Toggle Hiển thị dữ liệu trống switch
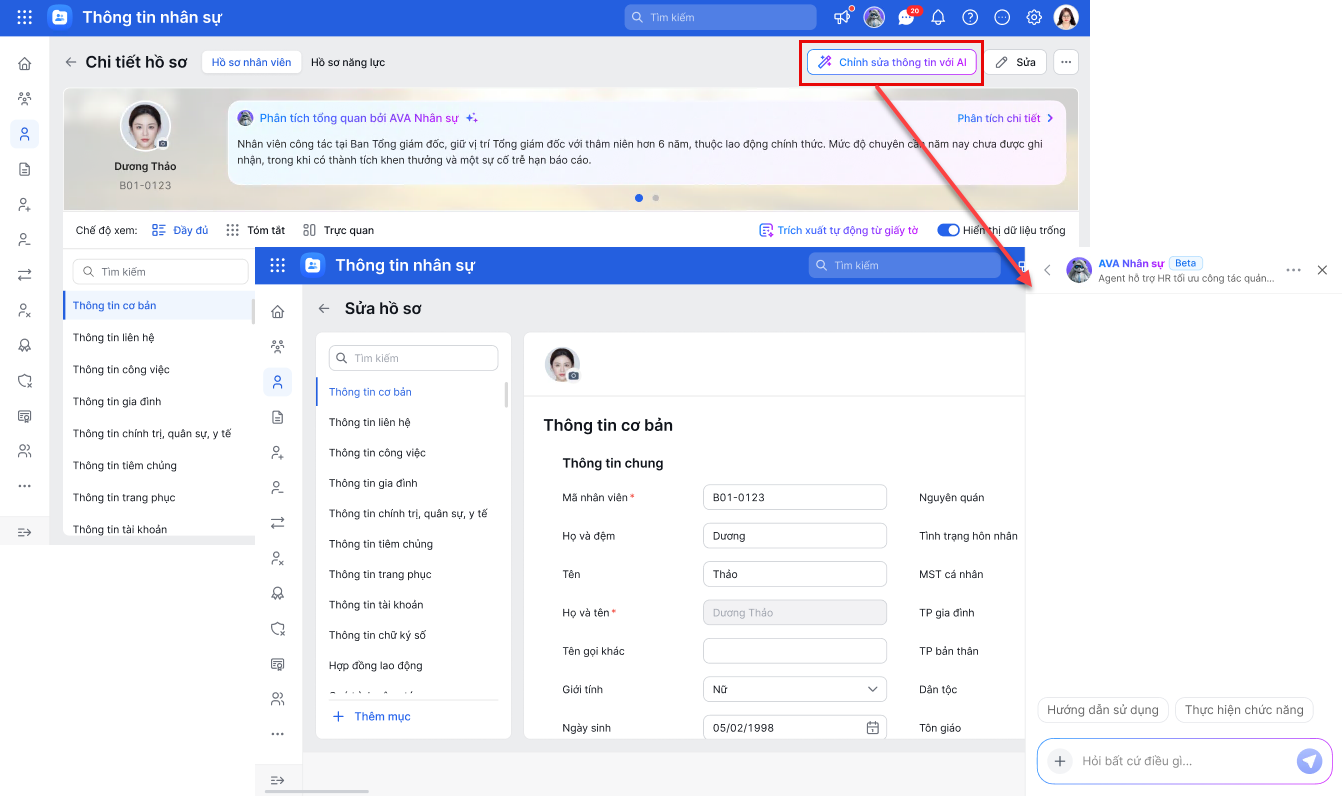1342x796 pixels. point(948,230)
